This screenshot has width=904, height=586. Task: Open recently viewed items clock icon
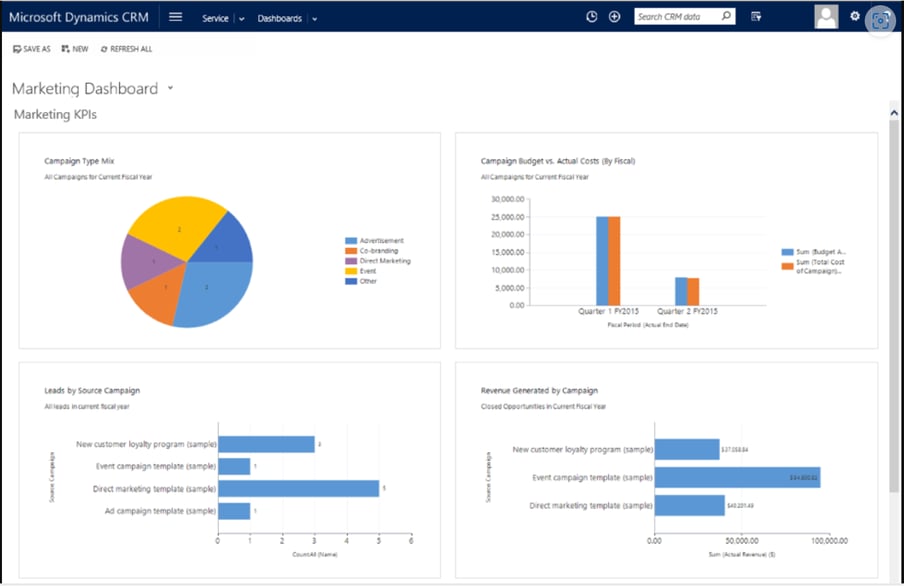pos(592,17)
